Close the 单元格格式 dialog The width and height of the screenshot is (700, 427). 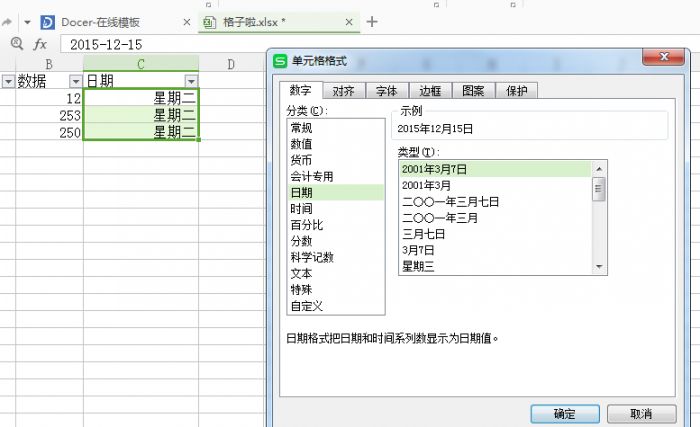(663, 57)
